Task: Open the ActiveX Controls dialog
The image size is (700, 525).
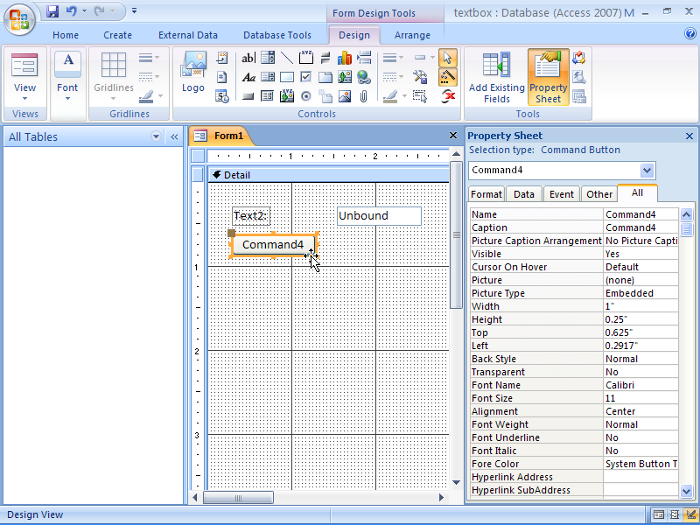Action: click(x=448, y=96)
